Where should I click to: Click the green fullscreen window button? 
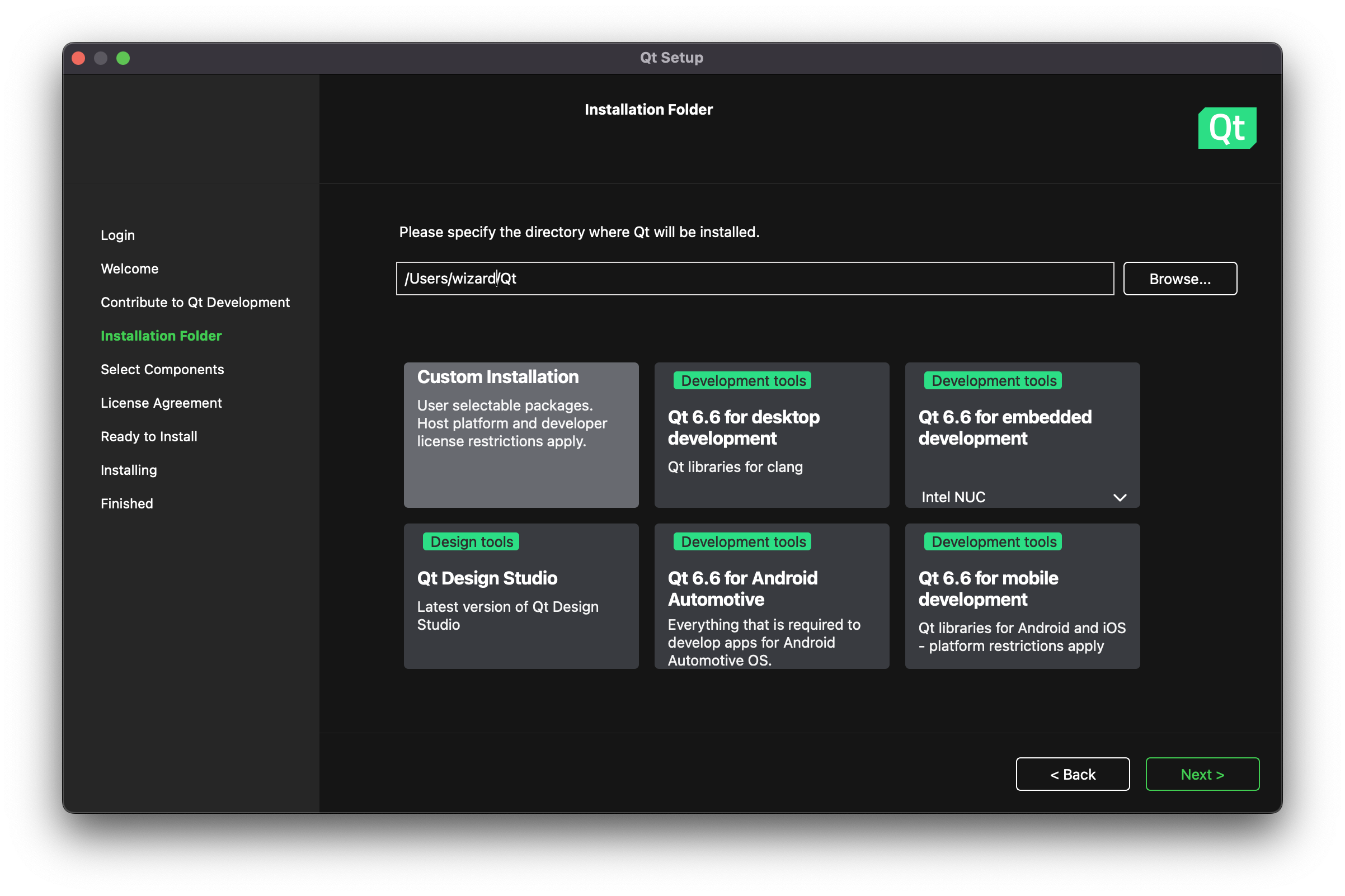click(x=123, y=58)
